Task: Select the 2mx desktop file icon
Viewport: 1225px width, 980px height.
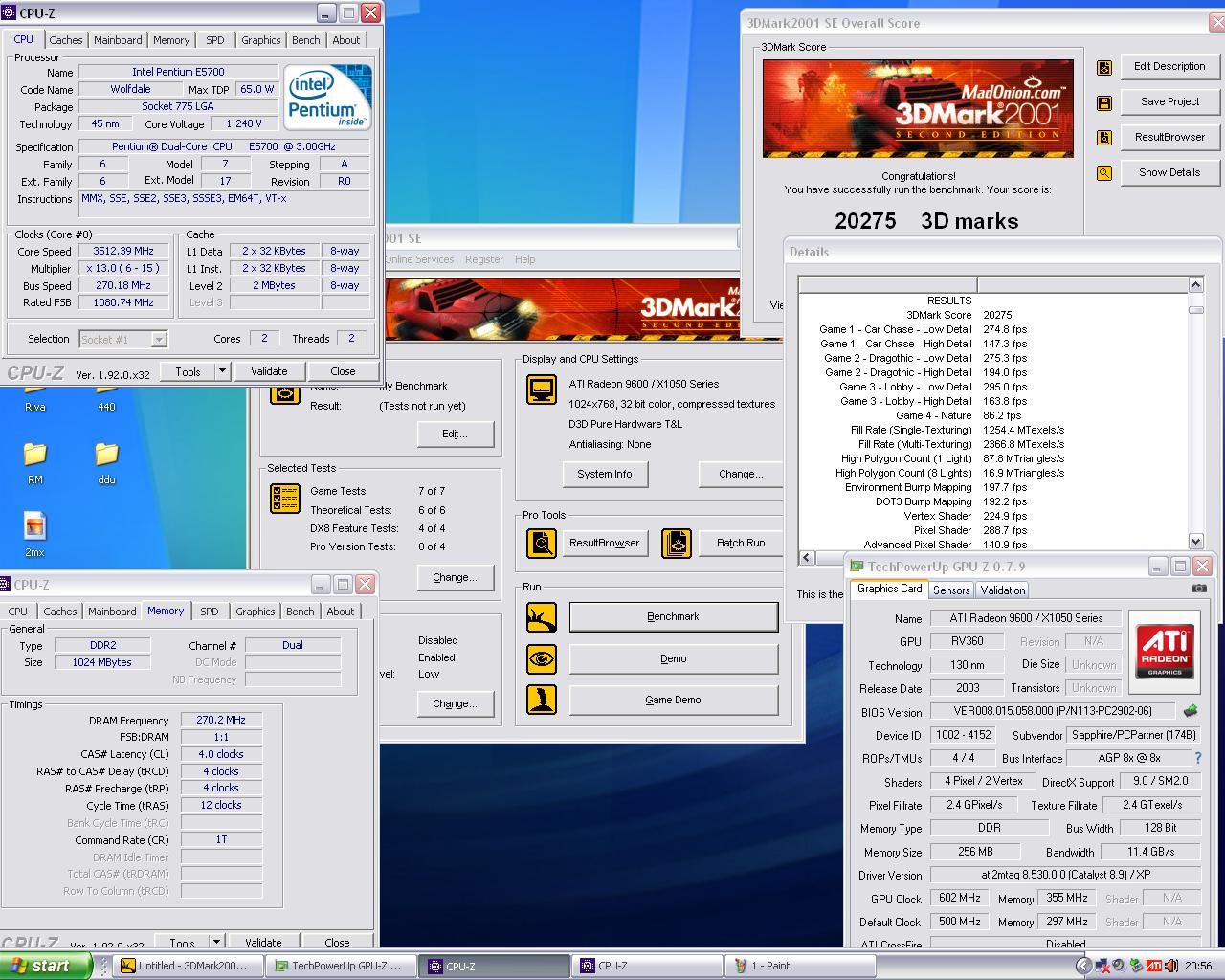Action: (x=35, y=534)
